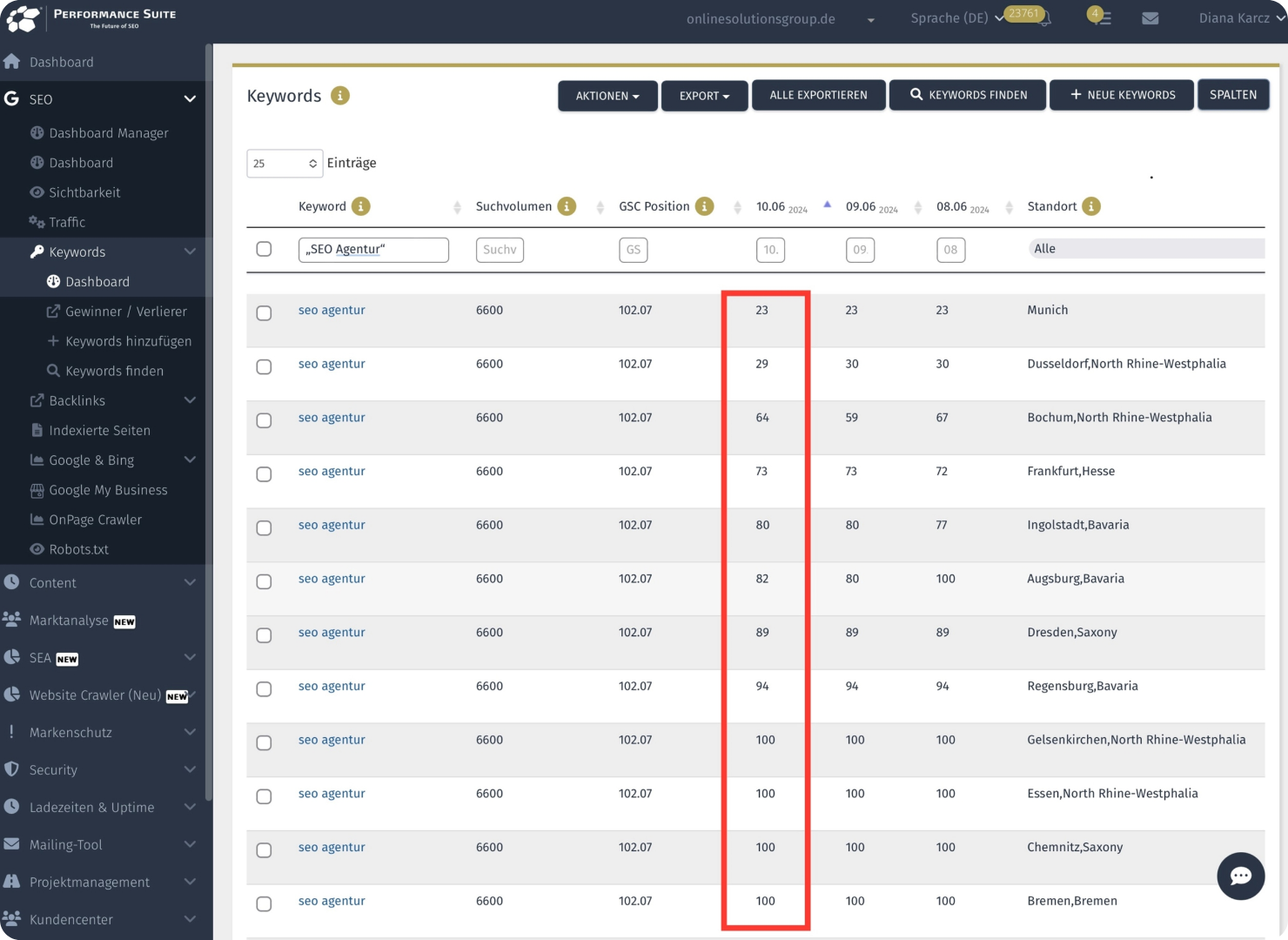The width and height of the screenshot is (1288, 940).
Task: Sort by the 08.06 date column arrows
Action: (1010, 207)
